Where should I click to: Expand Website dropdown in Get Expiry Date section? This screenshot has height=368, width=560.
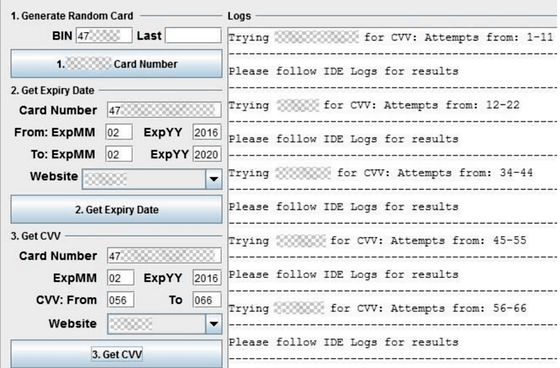(x=214, y=179)
